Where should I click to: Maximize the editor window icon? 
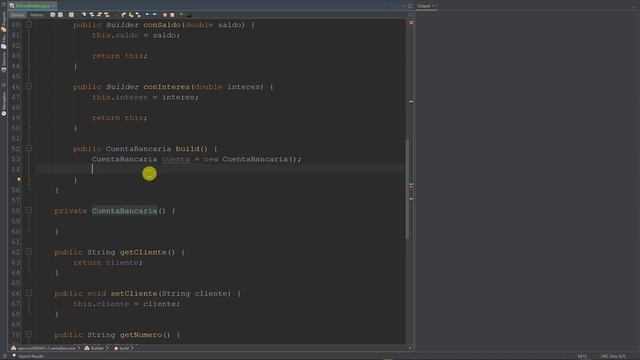coord(410,6)
